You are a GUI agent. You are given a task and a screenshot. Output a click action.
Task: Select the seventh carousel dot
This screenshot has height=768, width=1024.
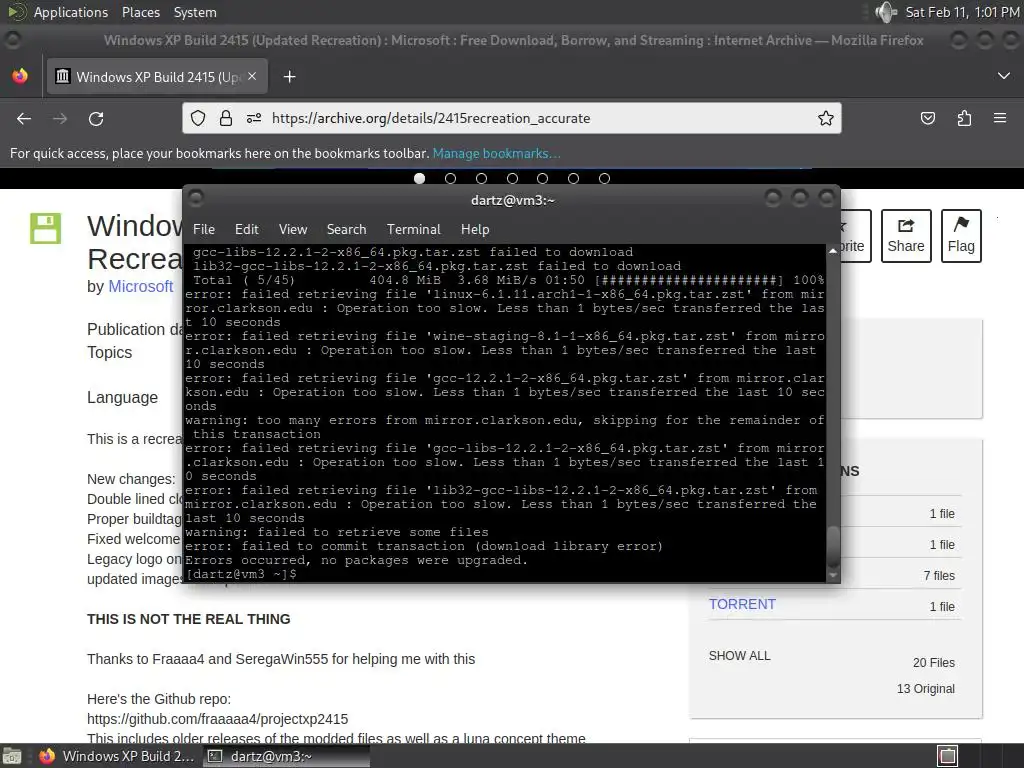(604, 178)
